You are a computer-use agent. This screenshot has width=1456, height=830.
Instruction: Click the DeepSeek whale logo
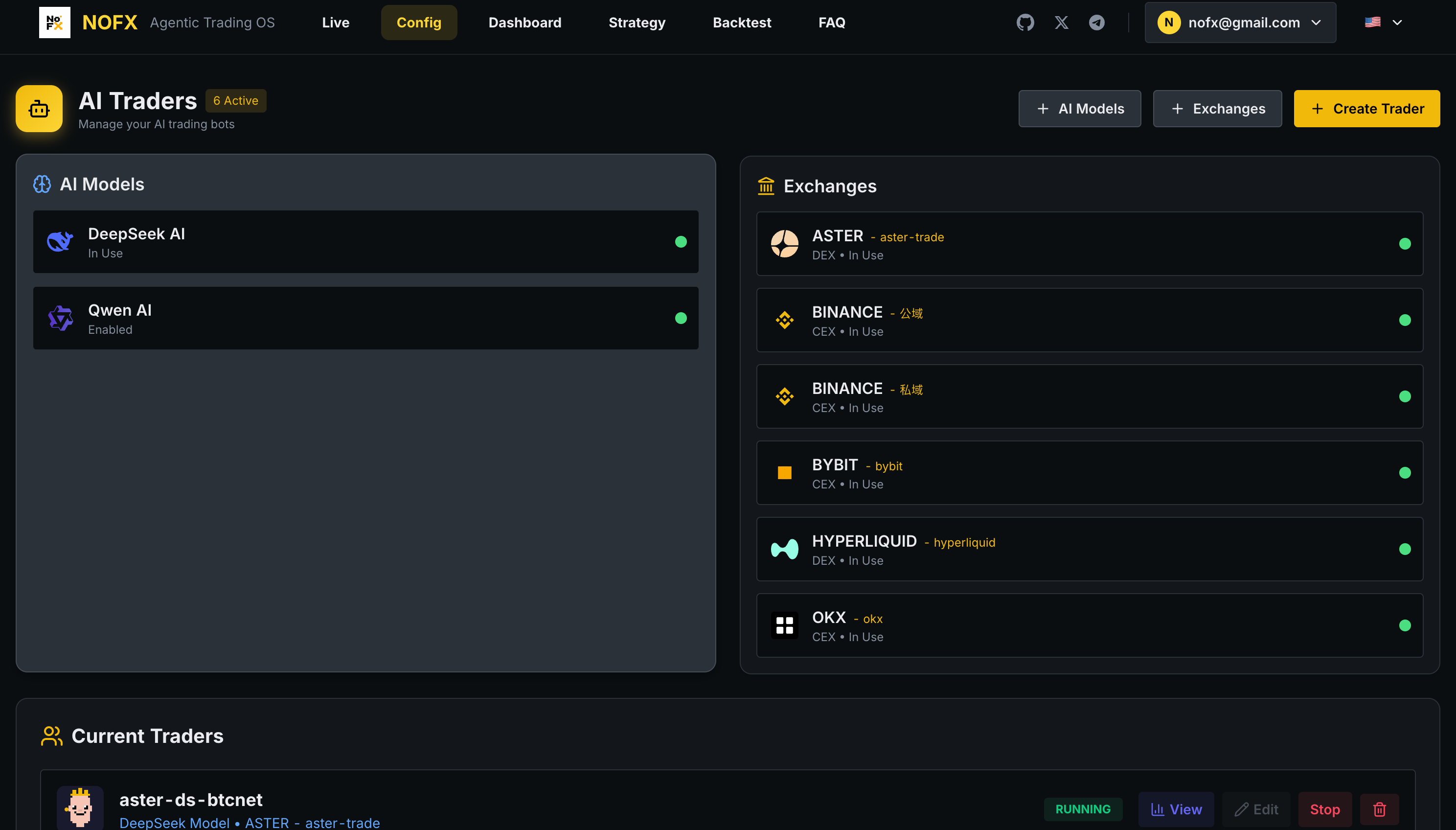(x=60, y=242)
